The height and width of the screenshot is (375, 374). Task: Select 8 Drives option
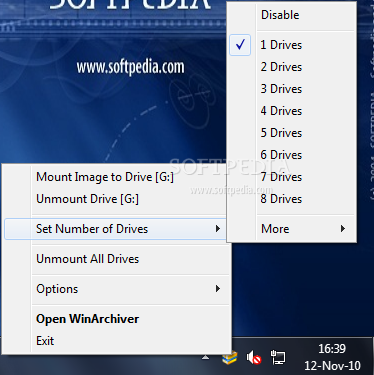(292, 199)
